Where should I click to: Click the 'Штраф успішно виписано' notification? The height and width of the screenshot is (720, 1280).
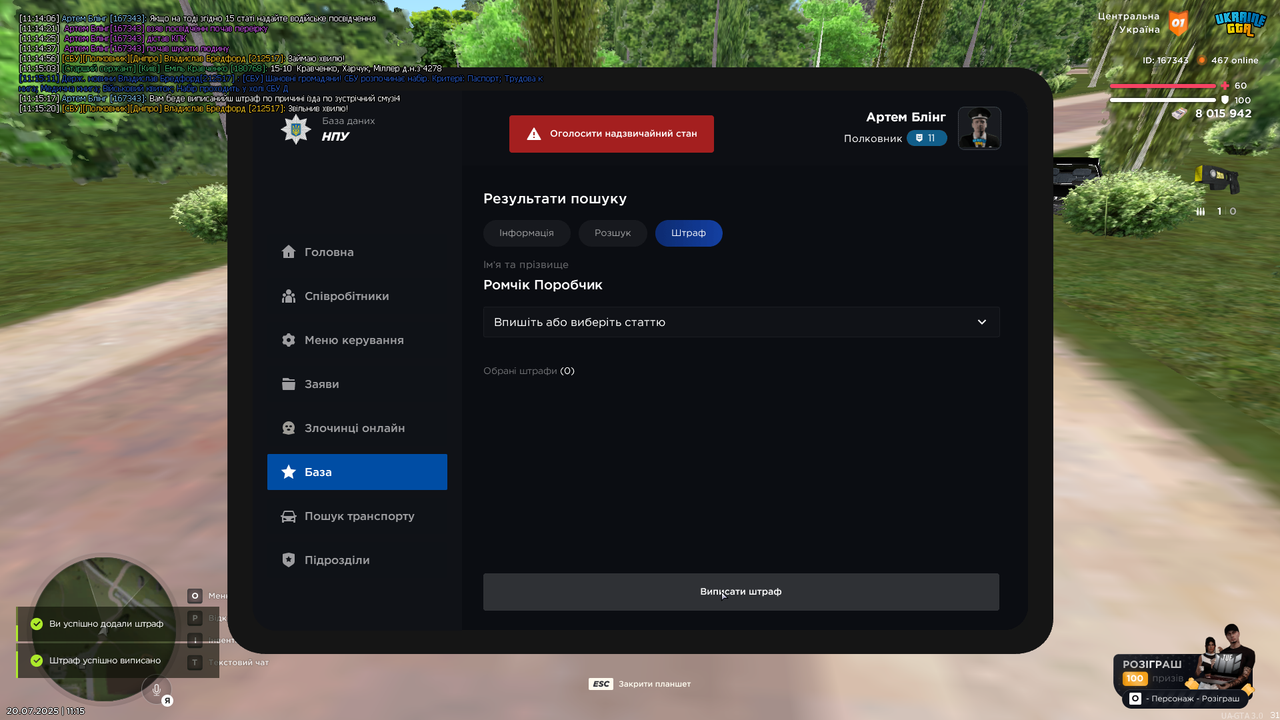pyautogui.click(x=117, y=660)
